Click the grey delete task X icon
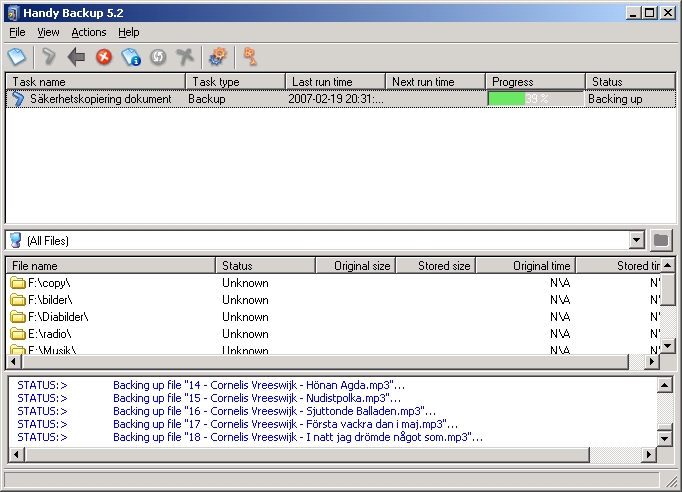The width and height of the screenshot is (682, 492). click(185, 57)
